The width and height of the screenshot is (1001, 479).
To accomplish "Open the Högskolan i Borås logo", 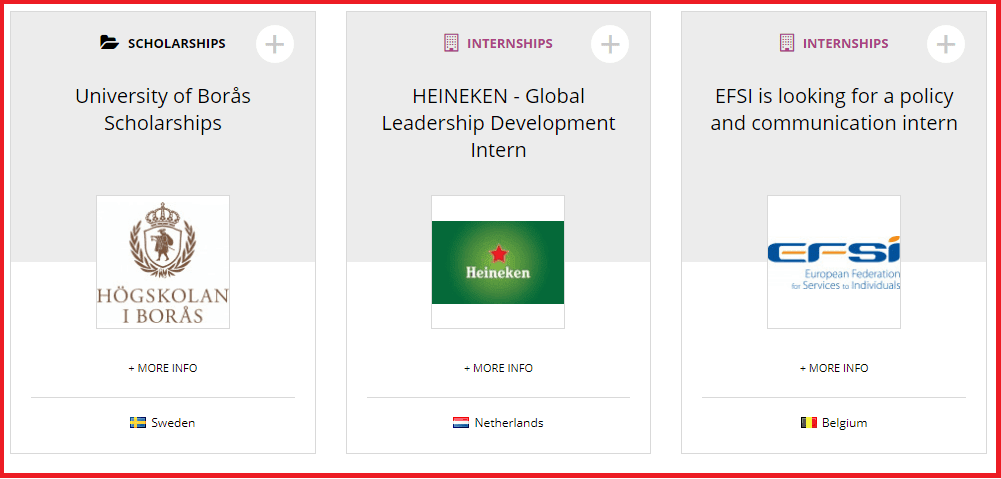I will (163, 262).
